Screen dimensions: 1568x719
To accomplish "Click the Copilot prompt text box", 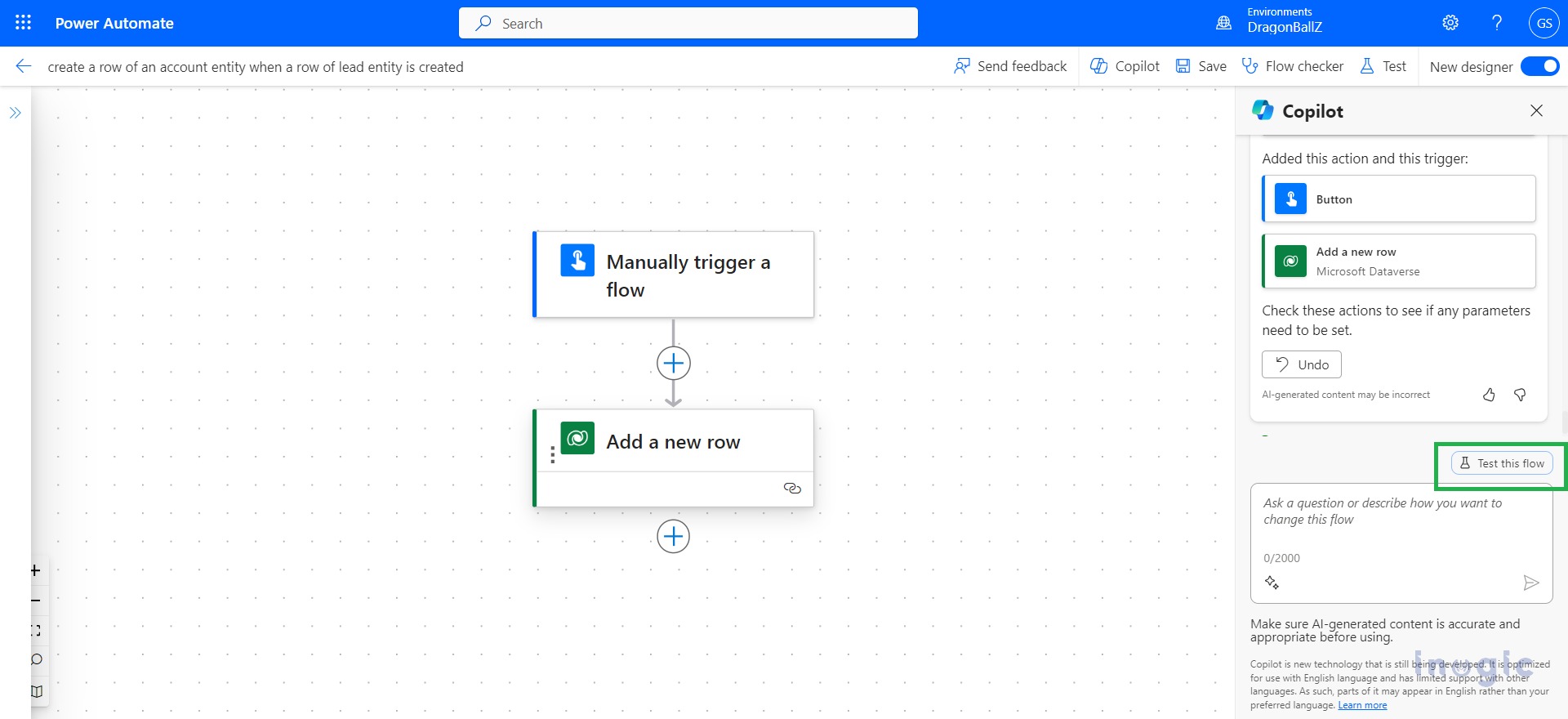I will pos(1400,523).
